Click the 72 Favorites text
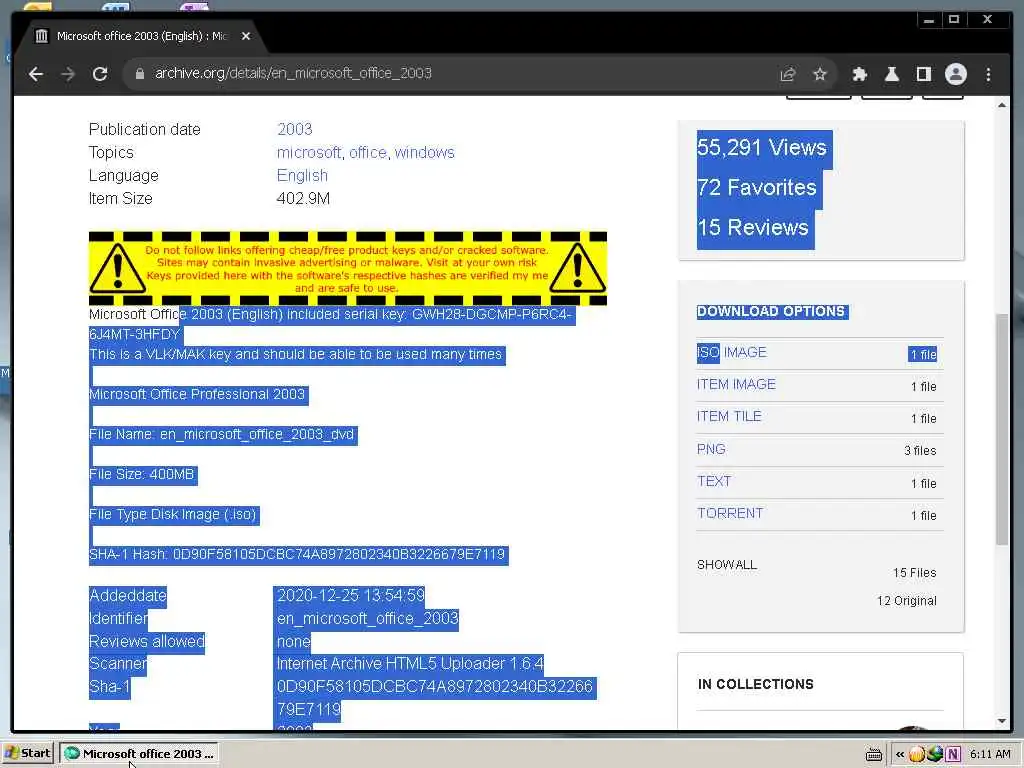 [x=756, y=188]
